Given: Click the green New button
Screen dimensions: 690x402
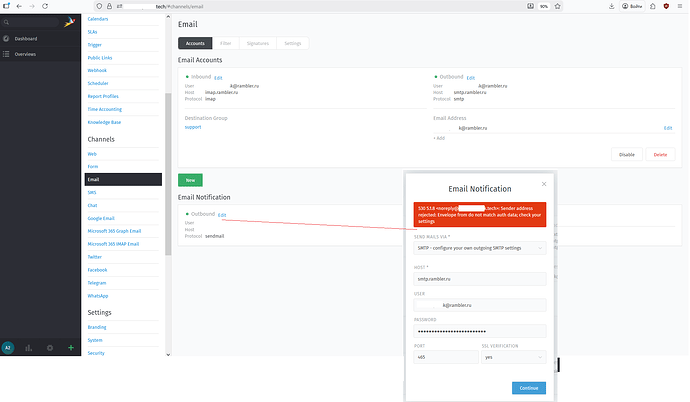Looking at the screenshot, I should pos(190,179).
